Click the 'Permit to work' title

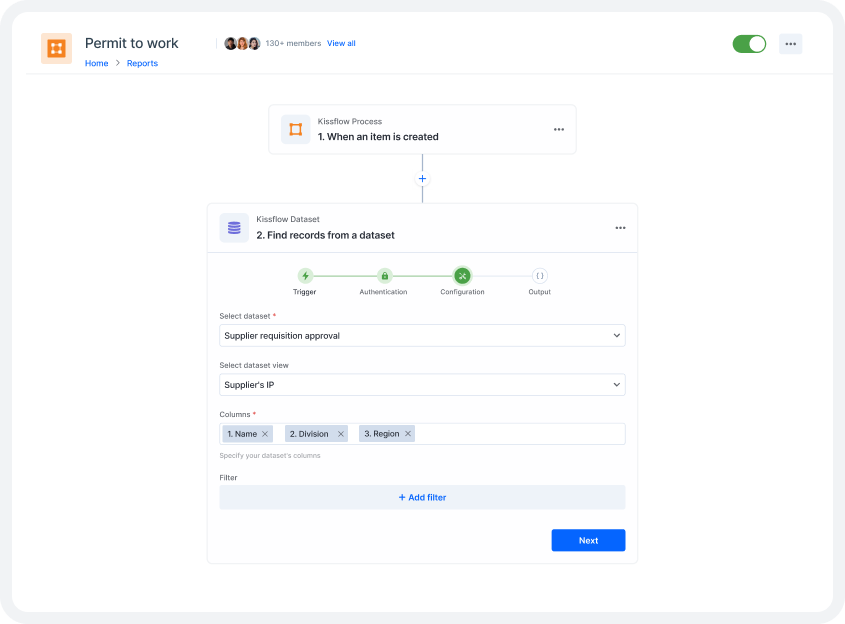click(x=131, y=43)
